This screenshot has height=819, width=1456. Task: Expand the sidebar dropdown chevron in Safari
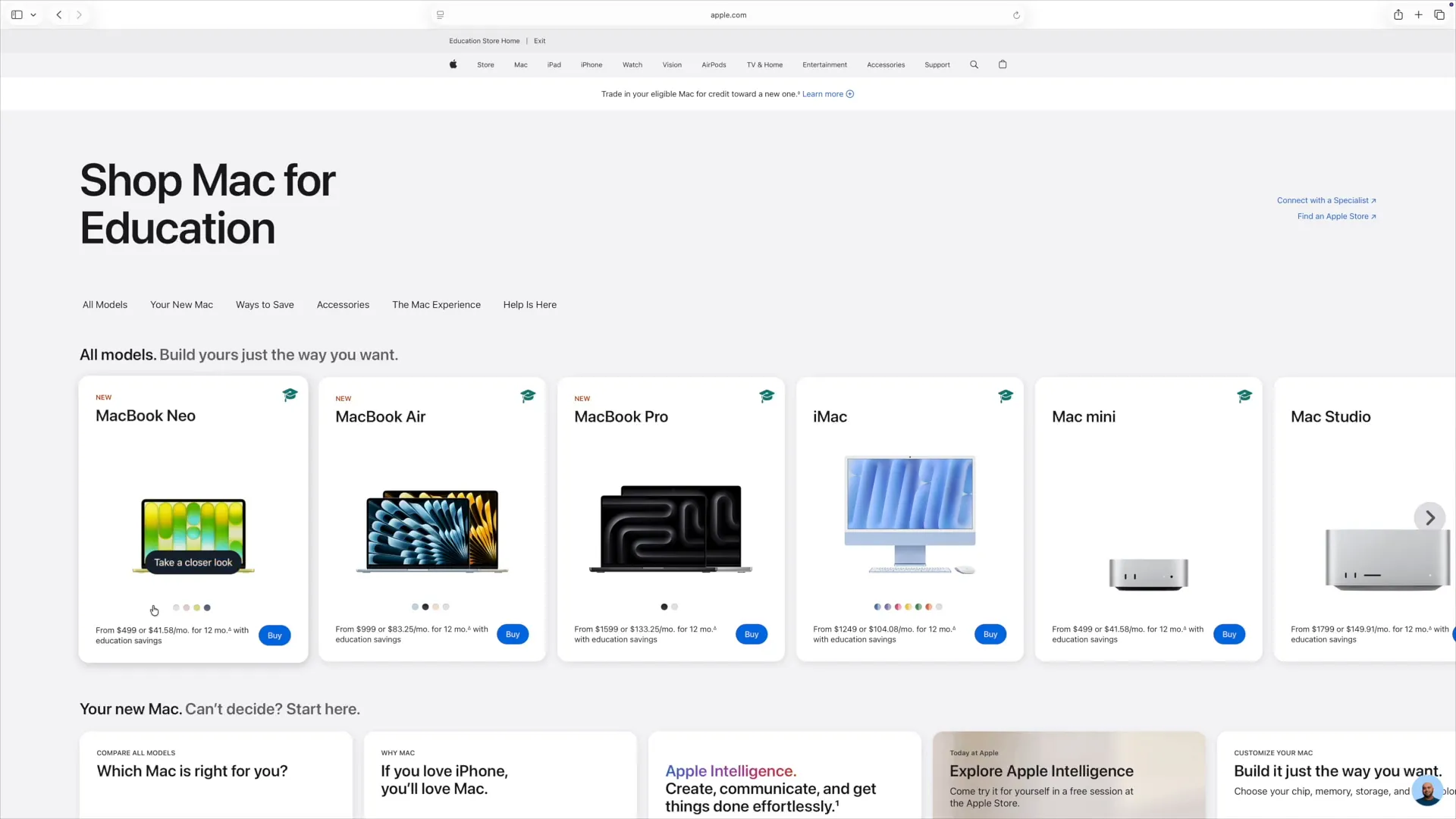33,15
